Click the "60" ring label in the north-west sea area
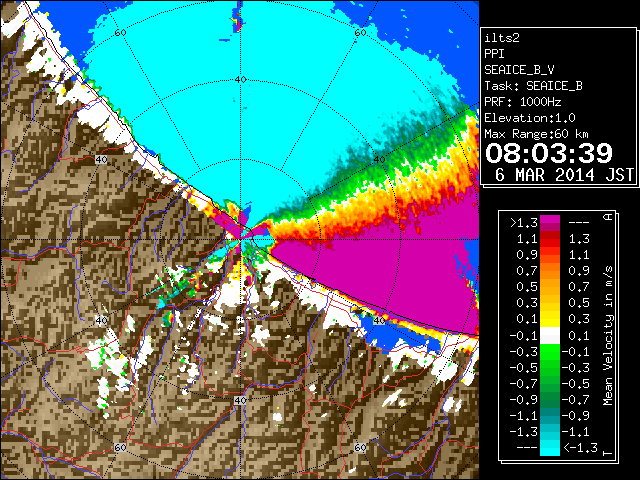The width and height of the screenshot is (640, 480). point(120,32)
